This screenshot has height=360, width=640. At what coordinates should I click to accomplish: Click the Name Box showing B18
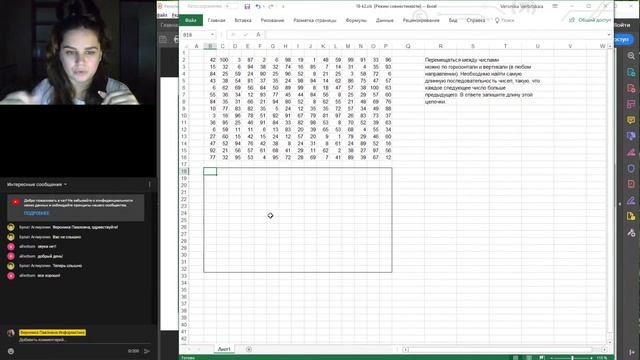point(196,35)
